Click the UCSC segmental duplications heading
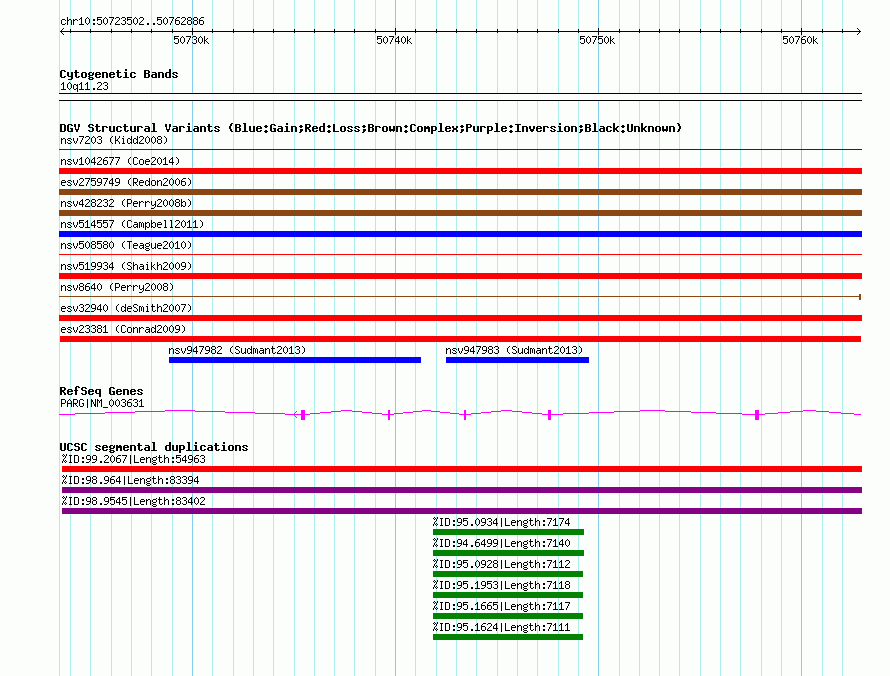The width and height of the screenshot is (890, 676). 154,447
